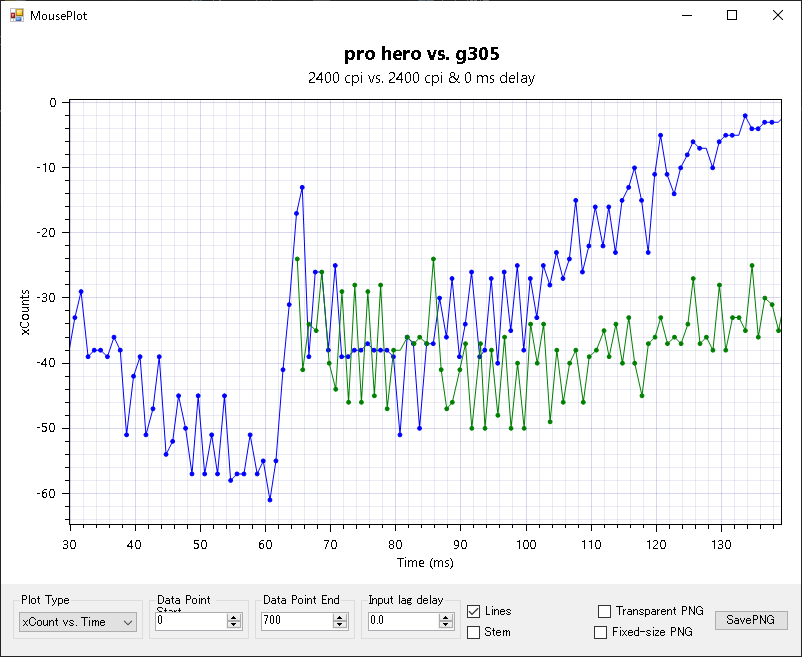Decrement Data Point Start value down arrow

(234, 625)
